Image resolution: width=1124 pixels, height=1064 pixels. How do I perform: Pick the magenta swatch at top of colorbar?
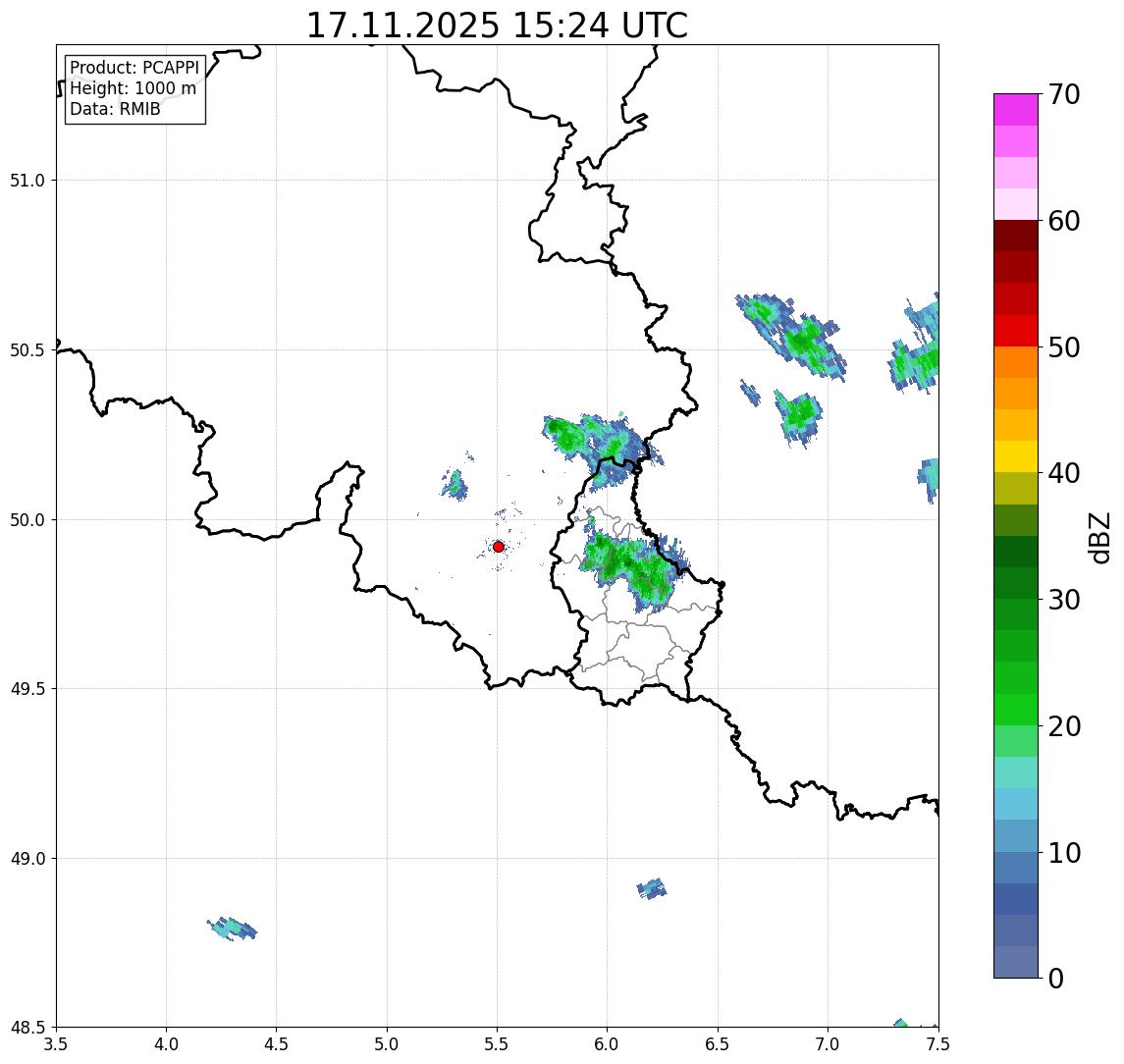pos(1016,110)
